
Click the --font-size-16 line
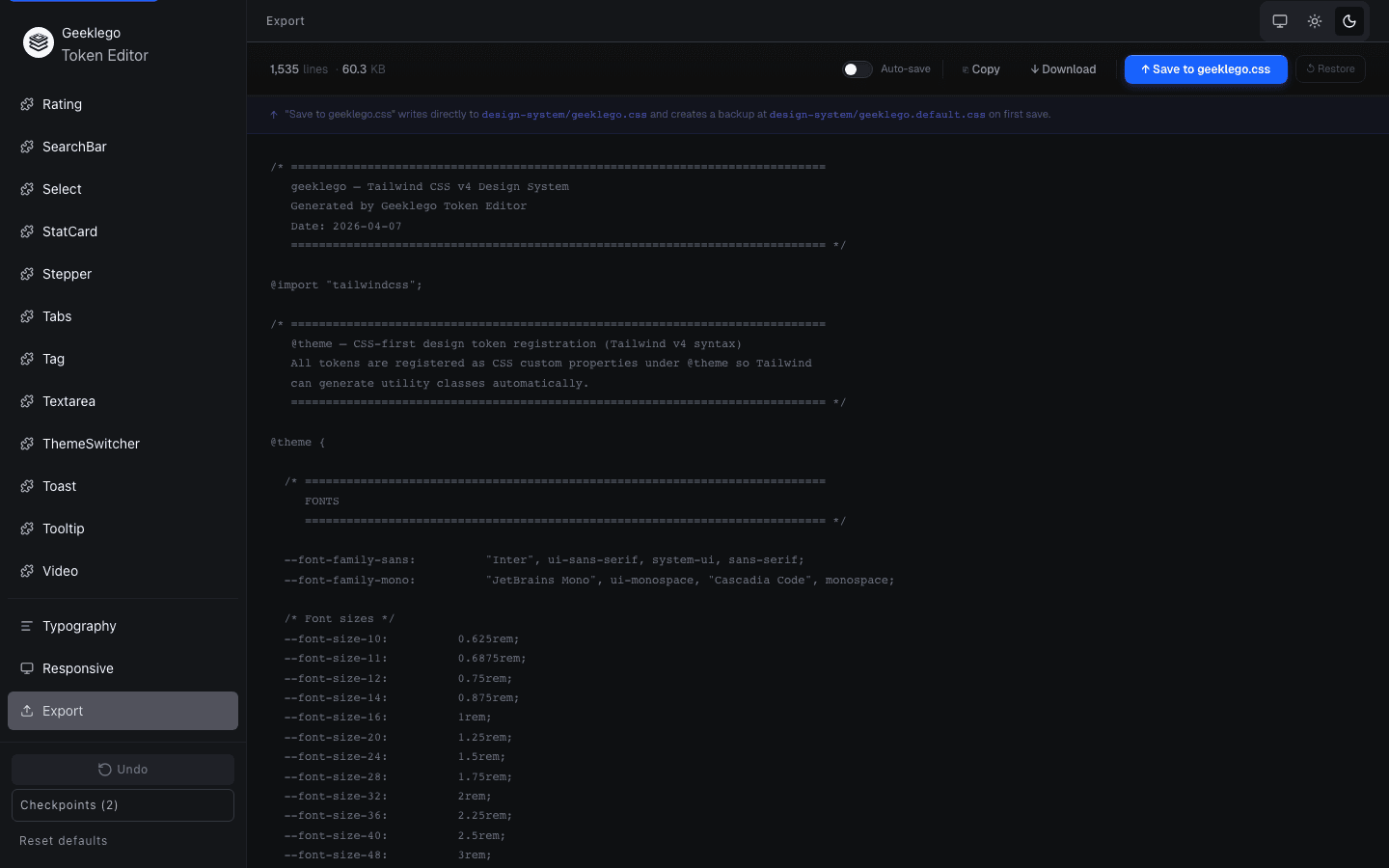pos(388,718)
